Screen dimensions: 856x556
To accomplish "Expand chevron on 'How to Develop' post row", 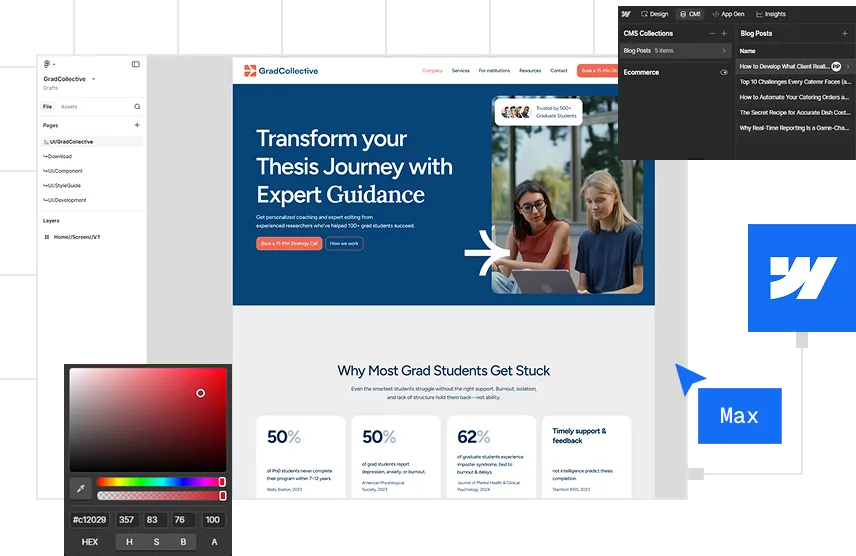I will (848, 67).
